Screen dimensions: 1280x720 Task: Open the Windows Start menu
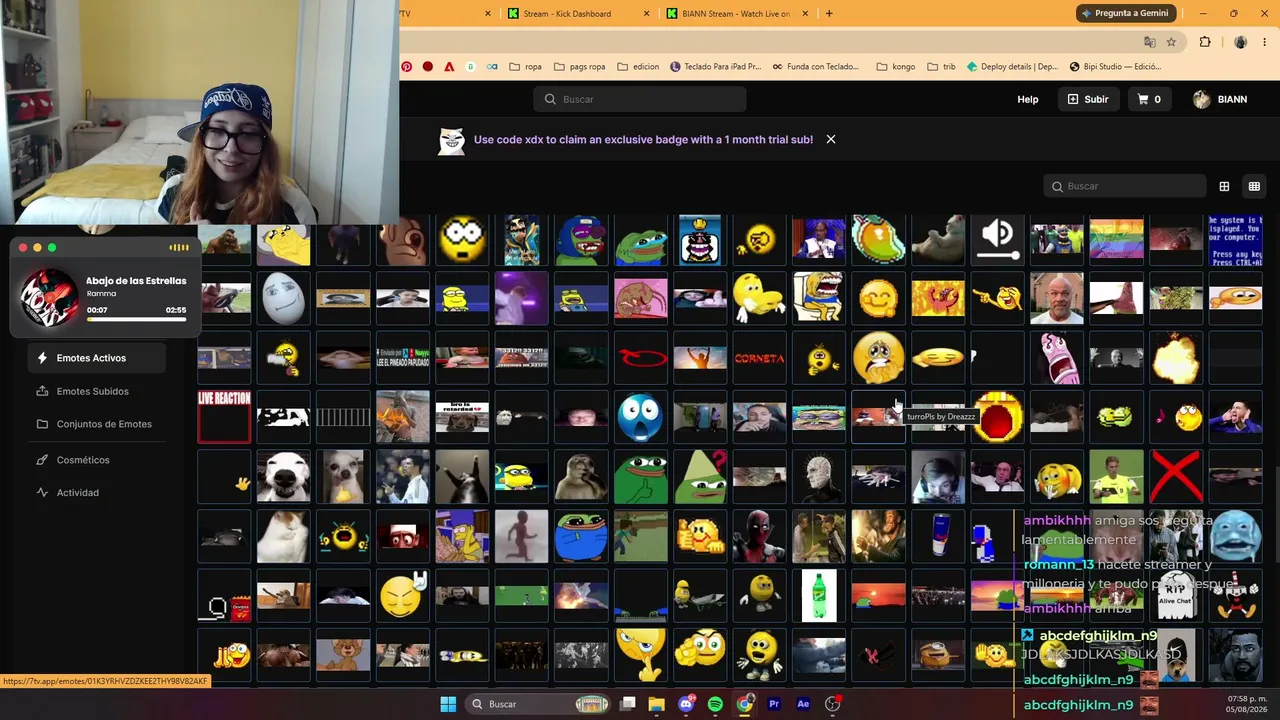click(448, 704)
